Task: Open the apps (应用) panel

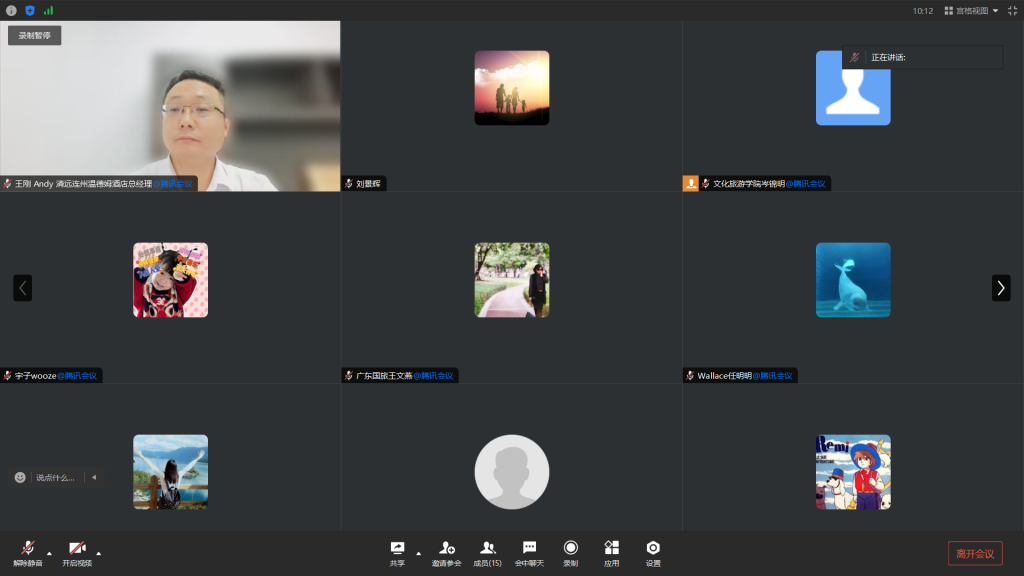Action: pyautogui.click(x=611, y=551)
